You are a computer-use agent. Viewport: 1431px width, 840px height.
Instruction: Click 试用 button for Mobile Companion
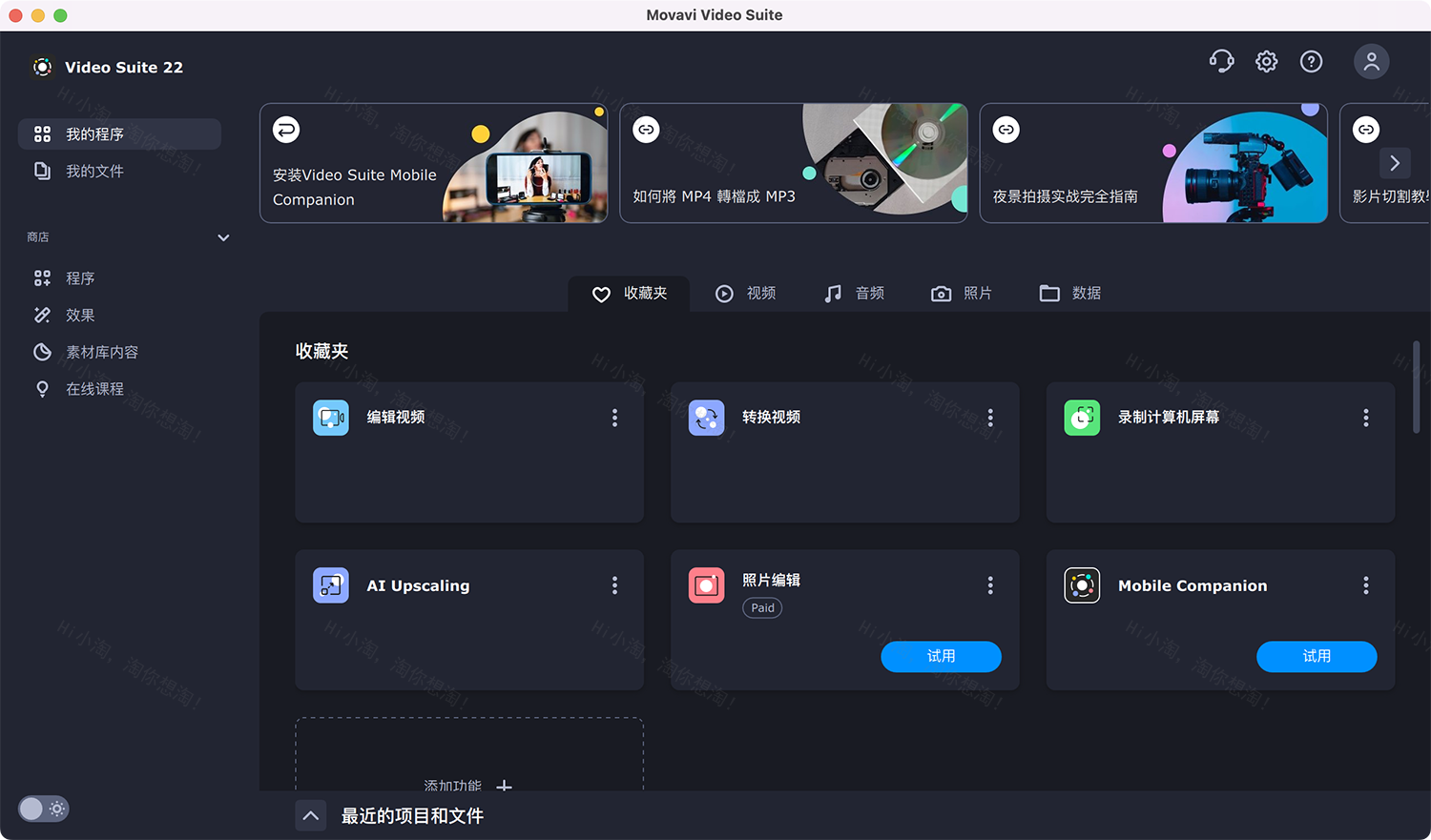[1317, 656]
